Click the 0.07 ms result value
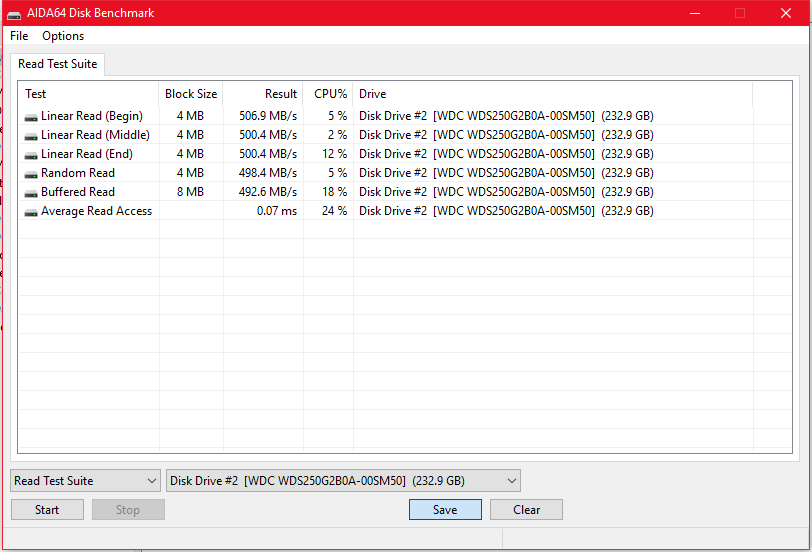Image resolution: width=812 pixels, height=552 pixels. pos(277,211)
